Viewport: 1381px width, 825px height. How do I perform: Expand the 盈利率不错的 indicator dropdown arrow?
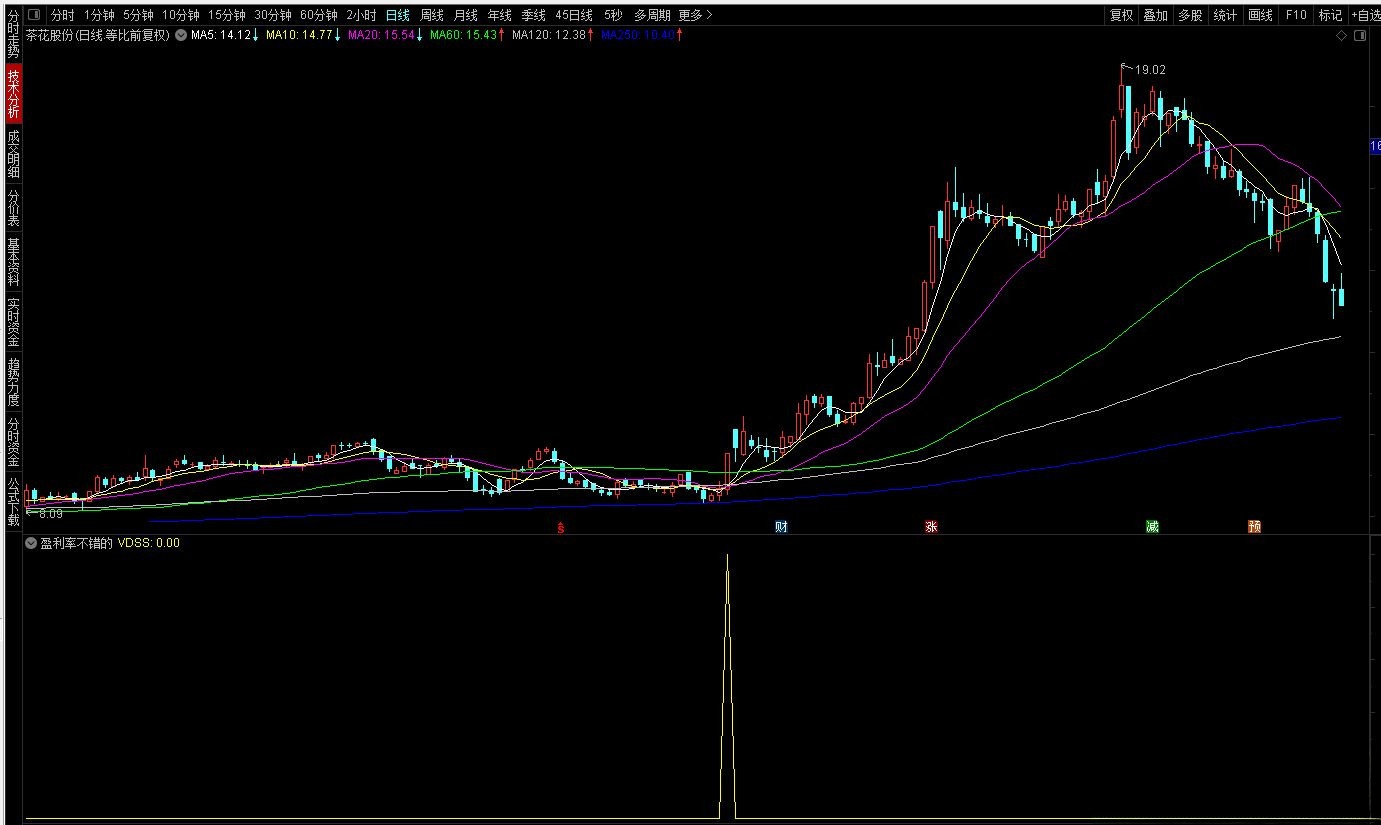click(31, 544)
